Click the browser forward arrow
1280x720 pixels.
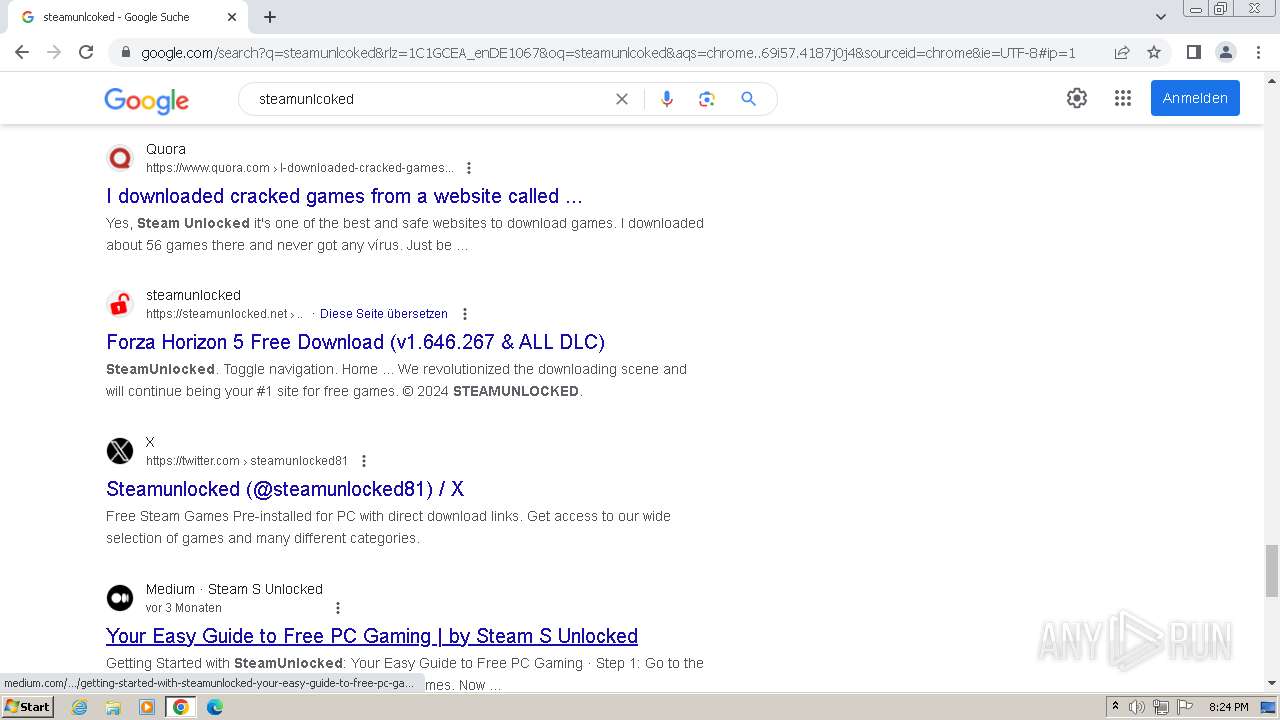pyautogui.click(x=54, y=52)
